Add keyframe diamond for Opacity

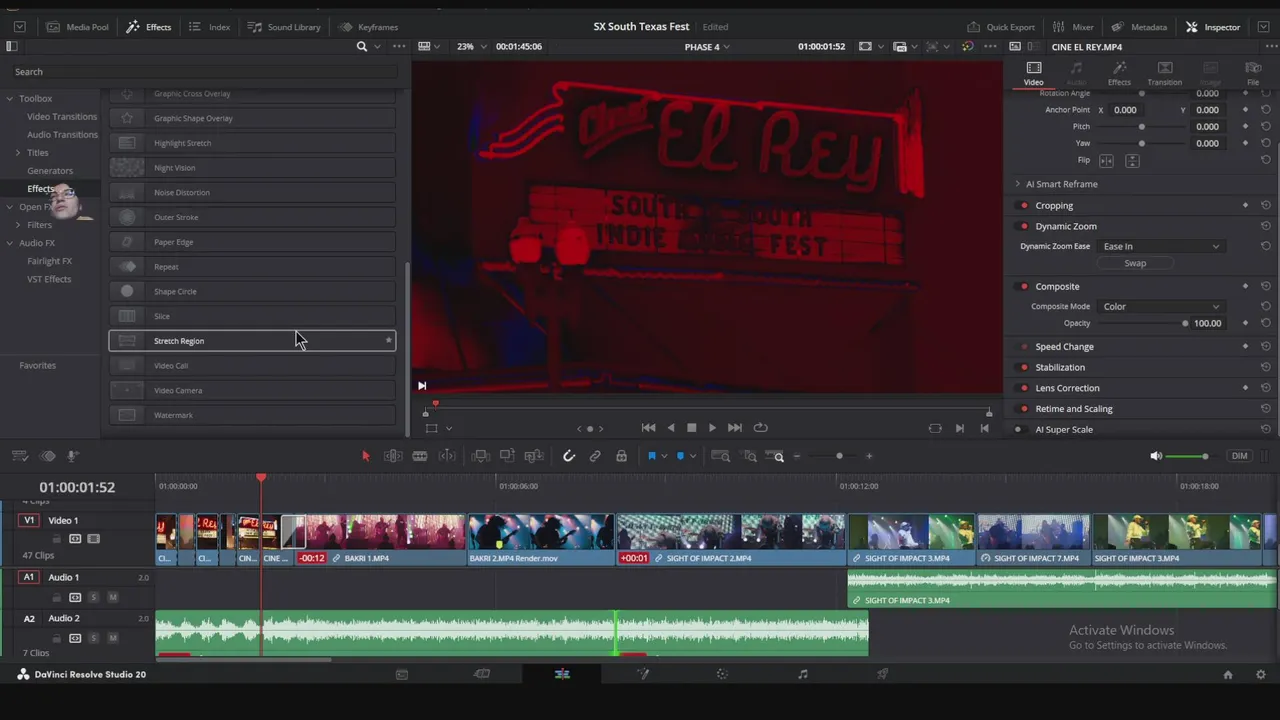1245,323
